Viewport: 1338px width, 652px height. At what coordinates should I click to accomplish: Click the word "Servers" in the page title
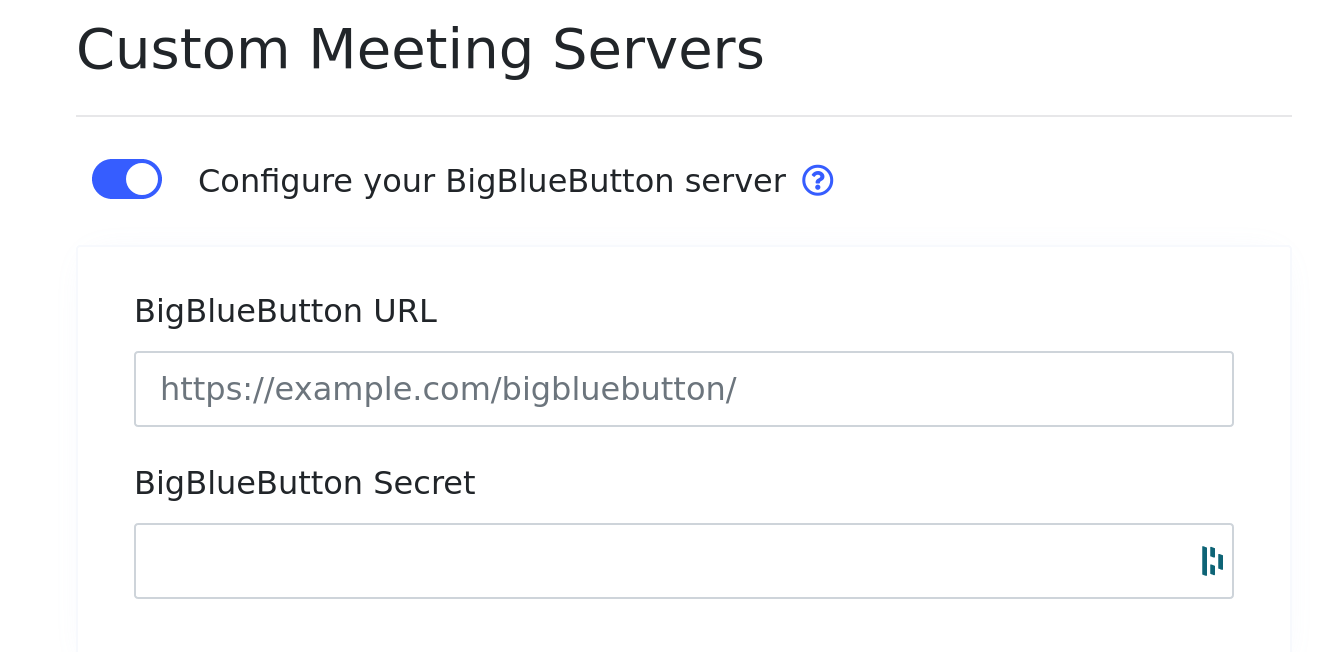pyautogui.click(x=658, y=50)
